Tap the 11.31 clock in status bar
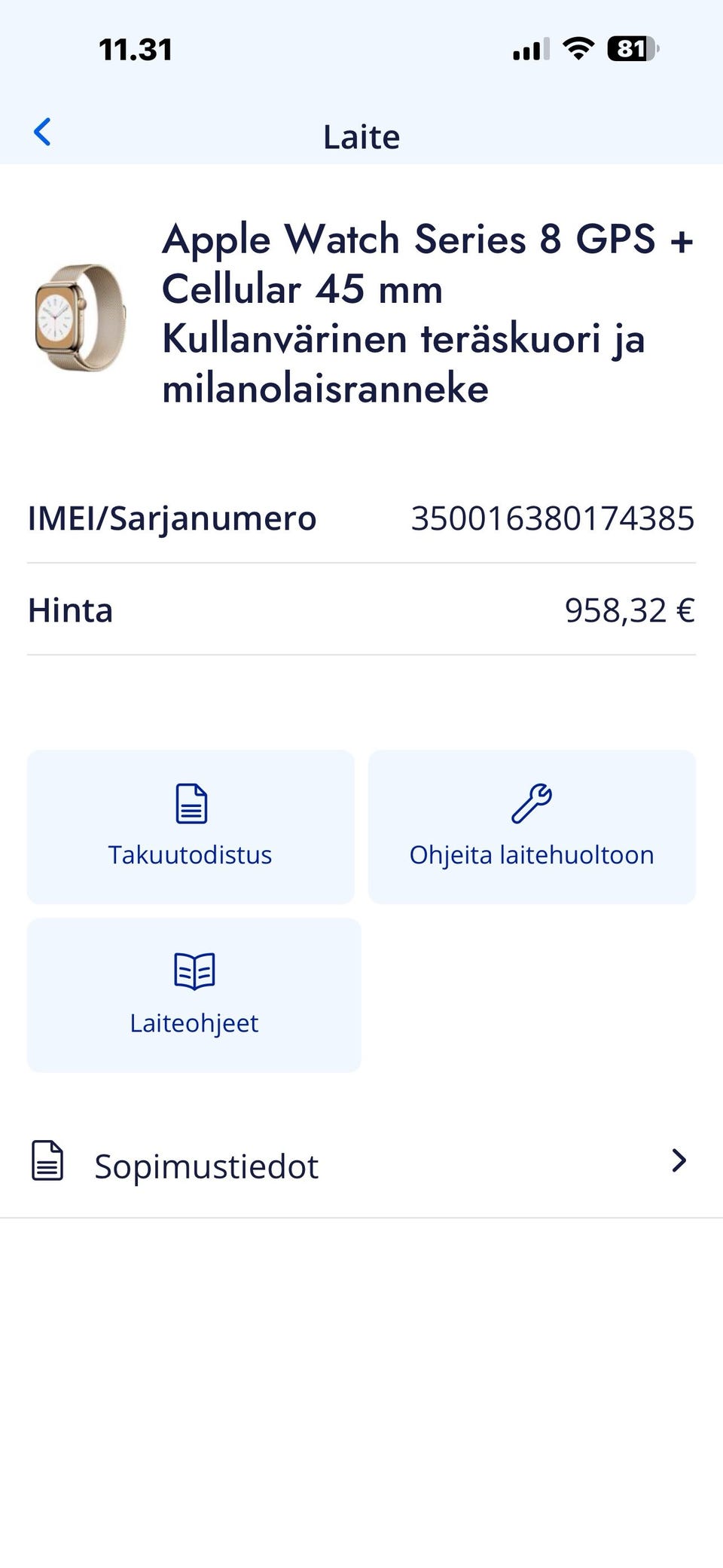Screen dimensions: 723x1568 click(x=136, y=50)
